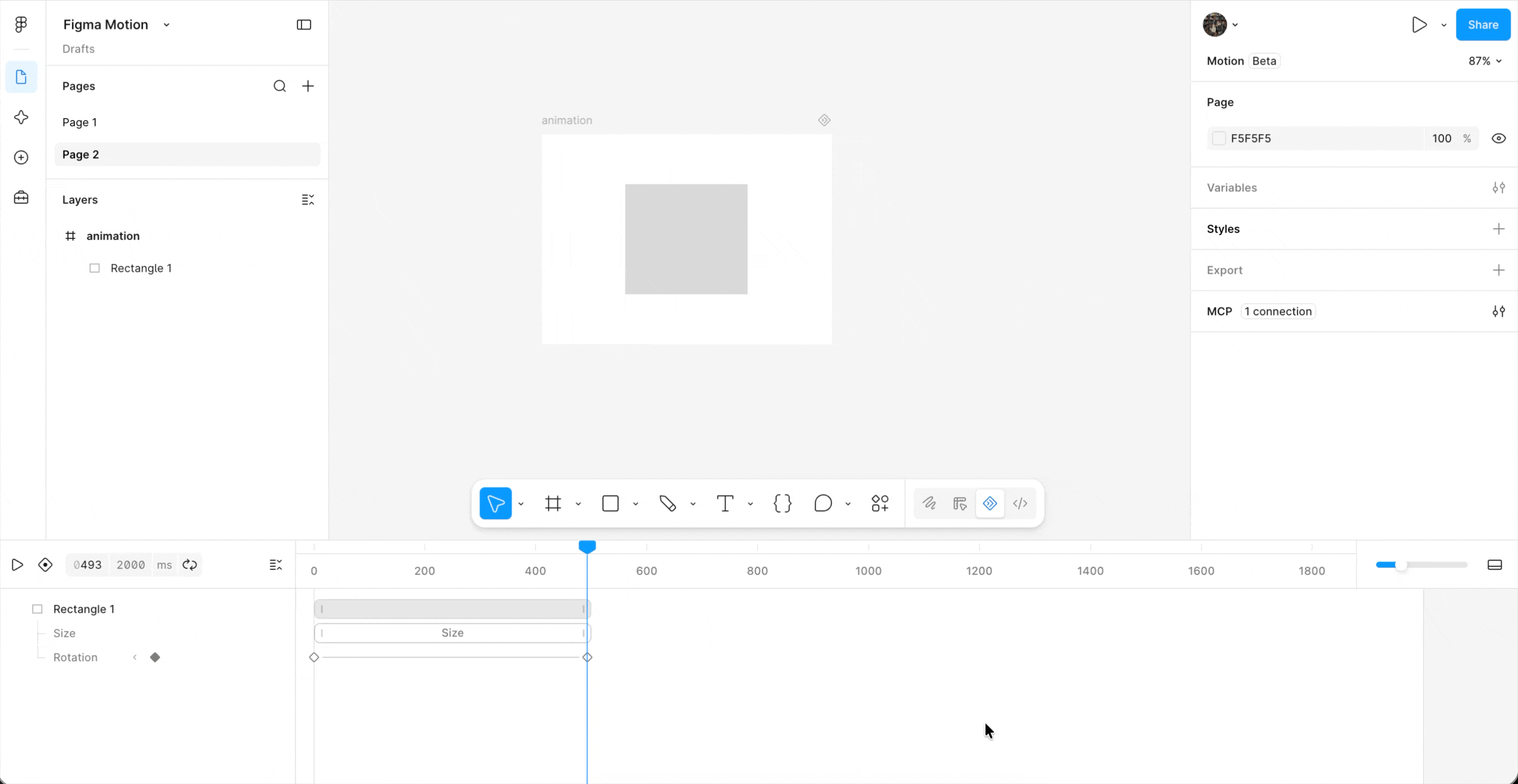The height and width of the screenshot is (784, 1518).
Task: Select the Pen tool
Action: pos(668,504)
